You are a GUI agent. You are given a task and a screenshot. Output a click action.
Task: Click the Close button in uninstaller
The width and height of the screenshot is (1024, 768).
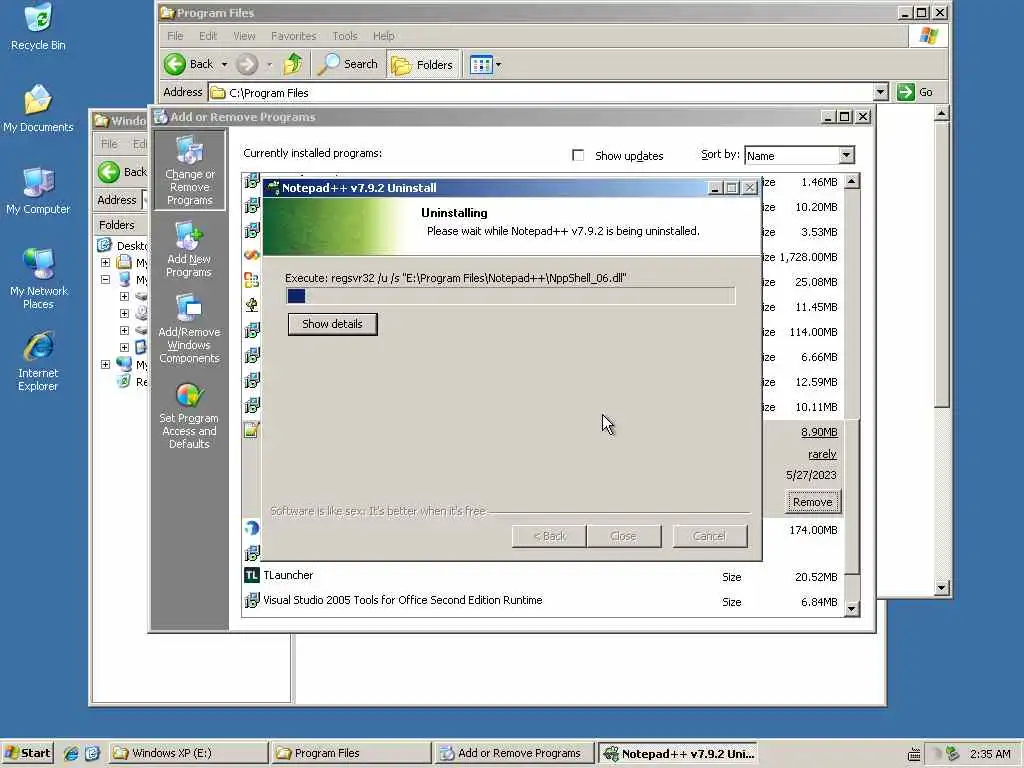[624, 536]
